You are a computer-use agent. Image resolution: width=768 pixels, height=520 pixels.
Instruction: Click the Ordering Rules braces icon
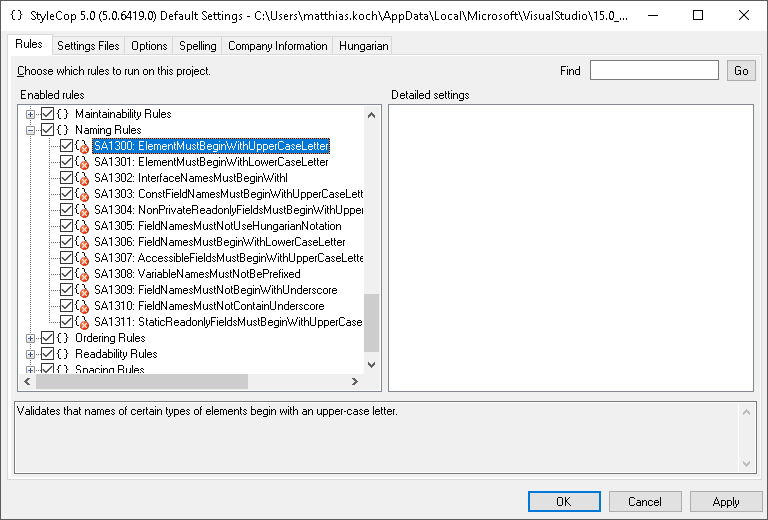pos(63,338)
